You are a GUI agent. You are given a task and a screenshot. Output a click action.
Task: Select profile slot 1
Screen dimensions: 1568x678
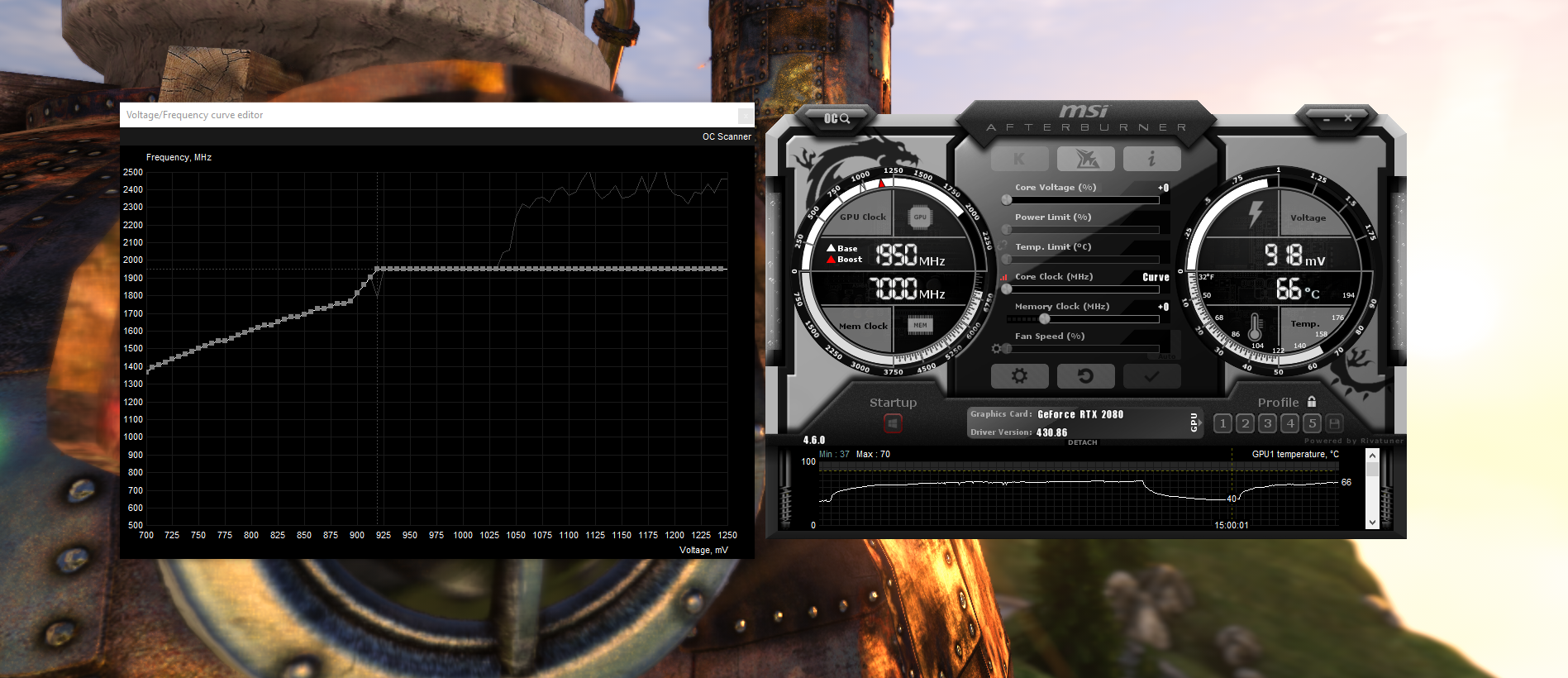[x=1223, y=423]
